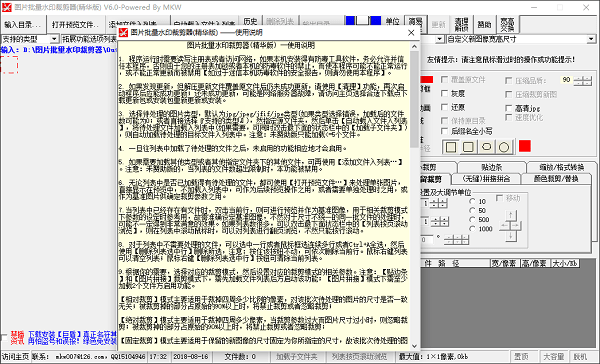The height and width of the screenshot is (364, 600).
Task: Click the white color swatch in toolbar
Action: click(x=362, y=21)
